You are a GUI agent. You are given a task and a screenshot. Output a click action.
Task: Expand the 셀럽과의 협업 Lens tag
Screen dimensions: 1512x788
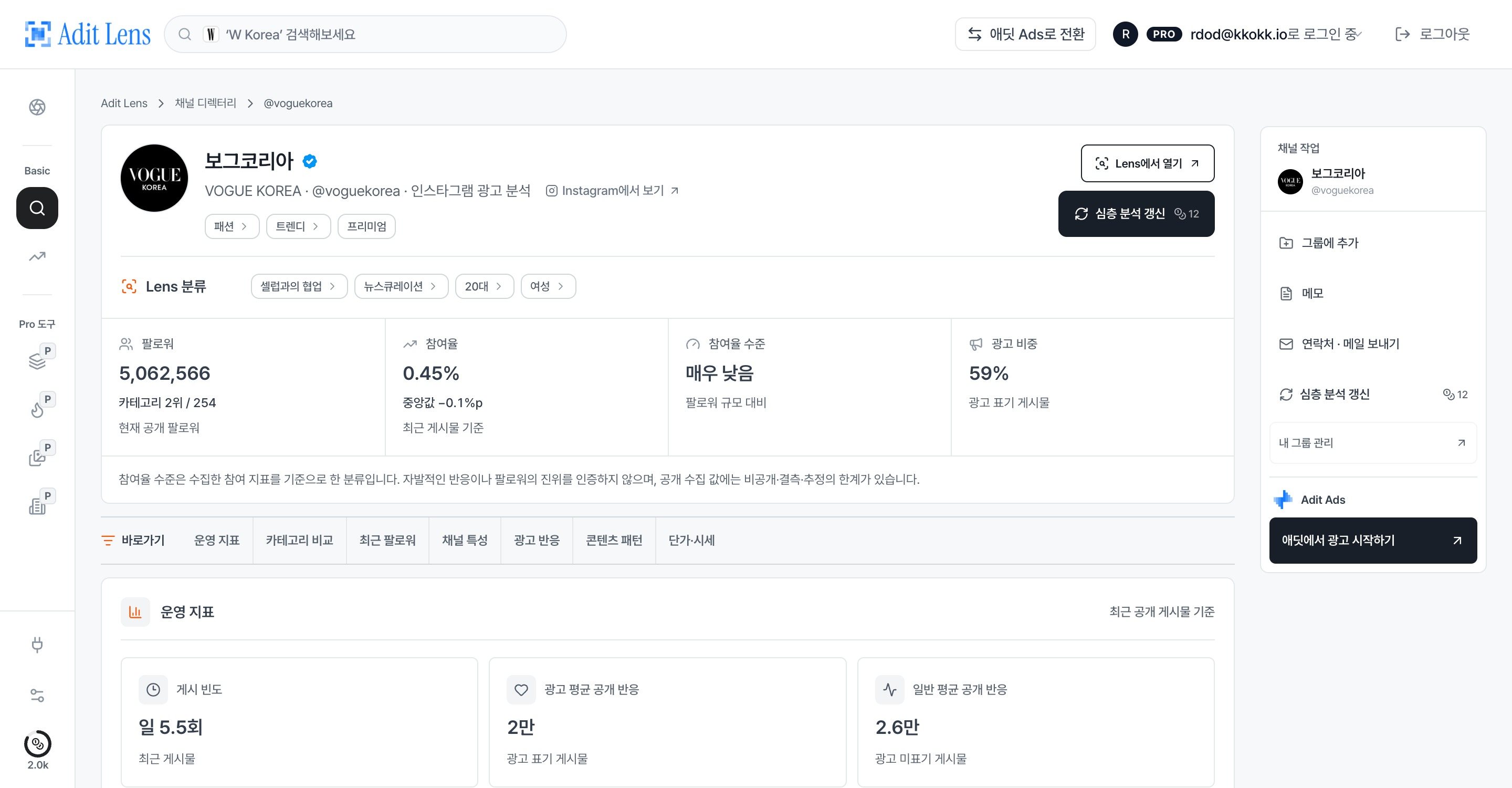pos(299,286)
